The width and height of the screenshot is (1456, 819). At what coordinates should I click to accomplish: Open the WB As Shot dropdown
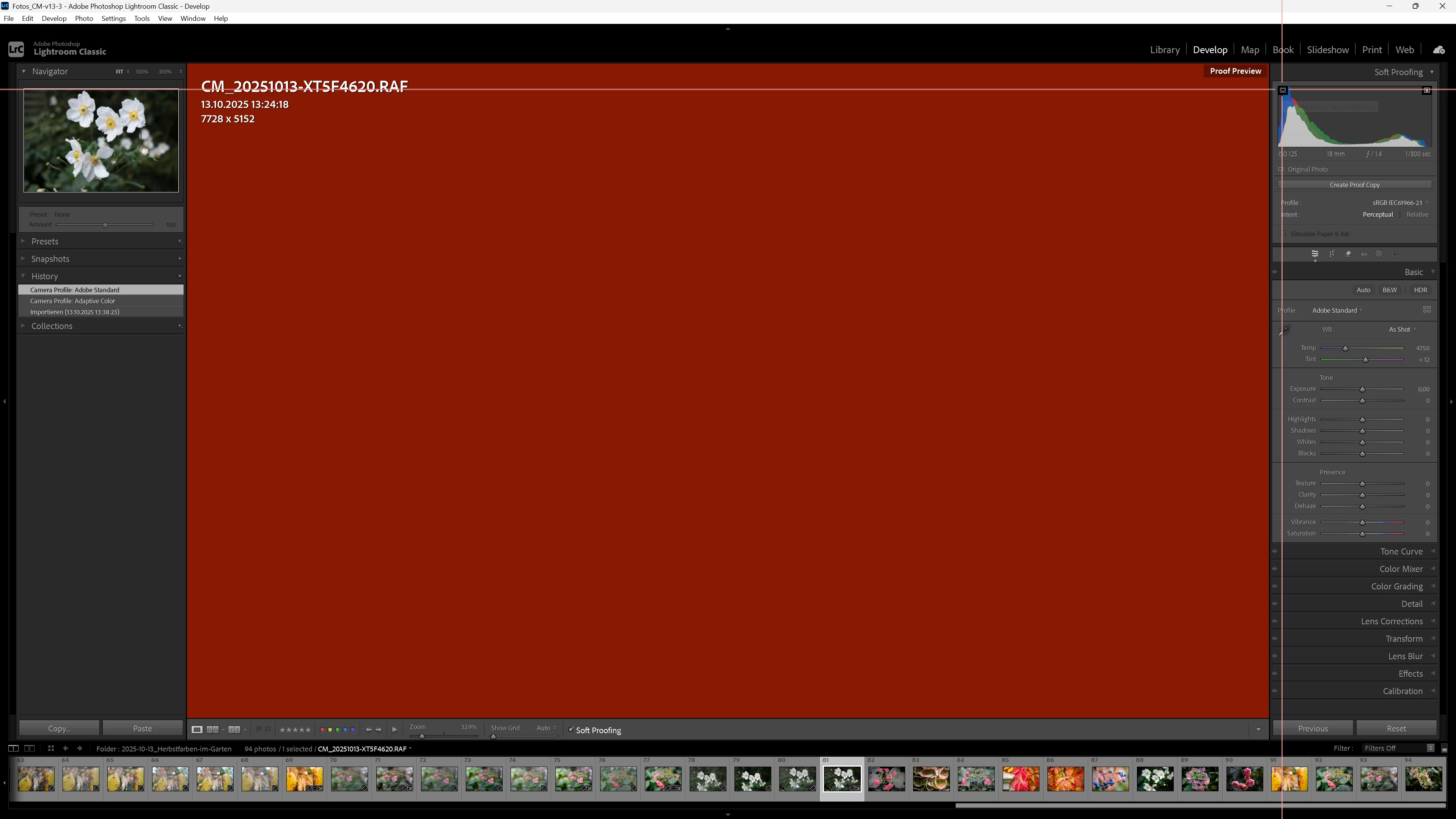tap(1402, 329)
